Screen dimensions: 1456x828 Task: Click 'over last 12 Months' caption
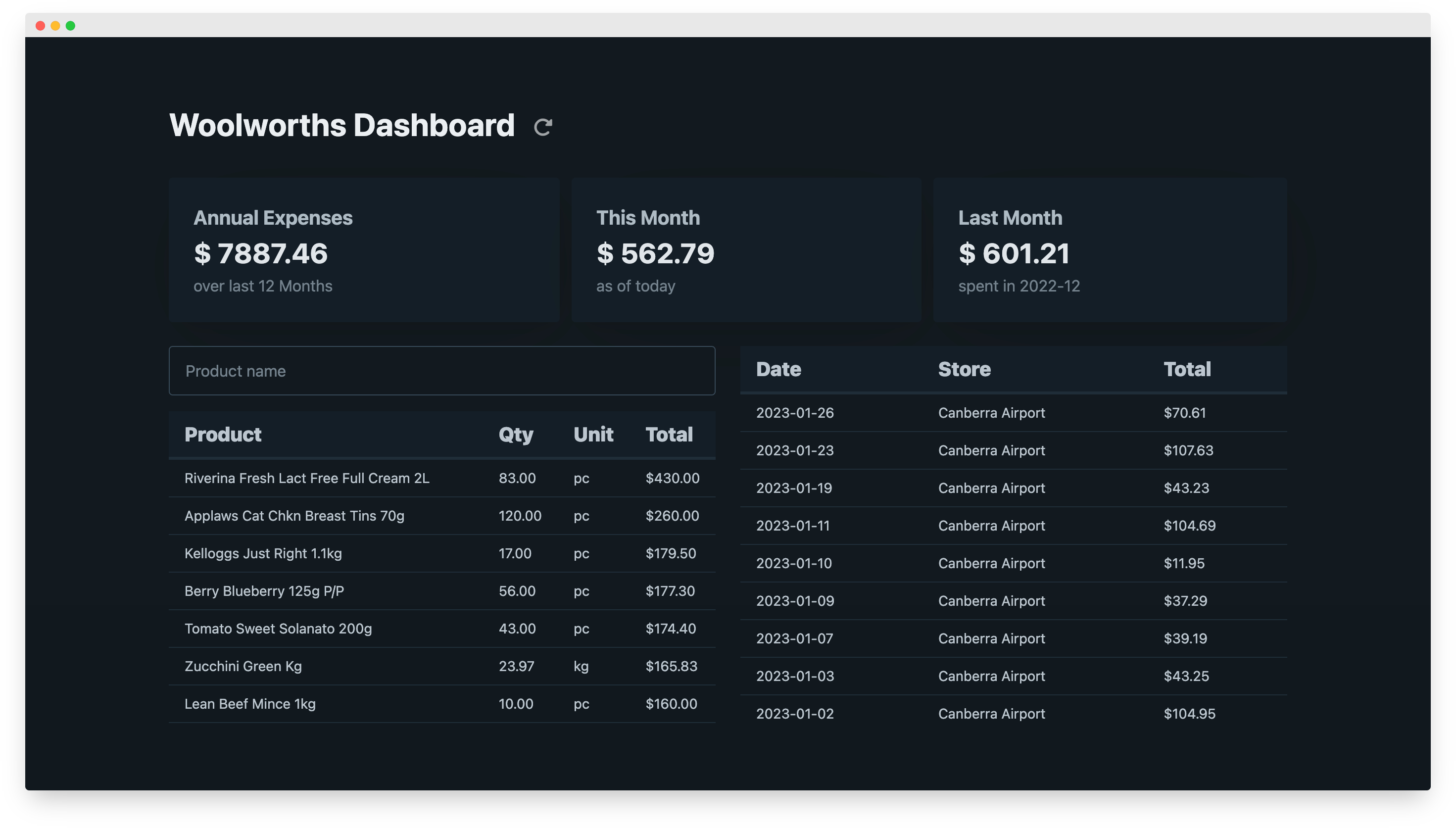tap(263, 286)
